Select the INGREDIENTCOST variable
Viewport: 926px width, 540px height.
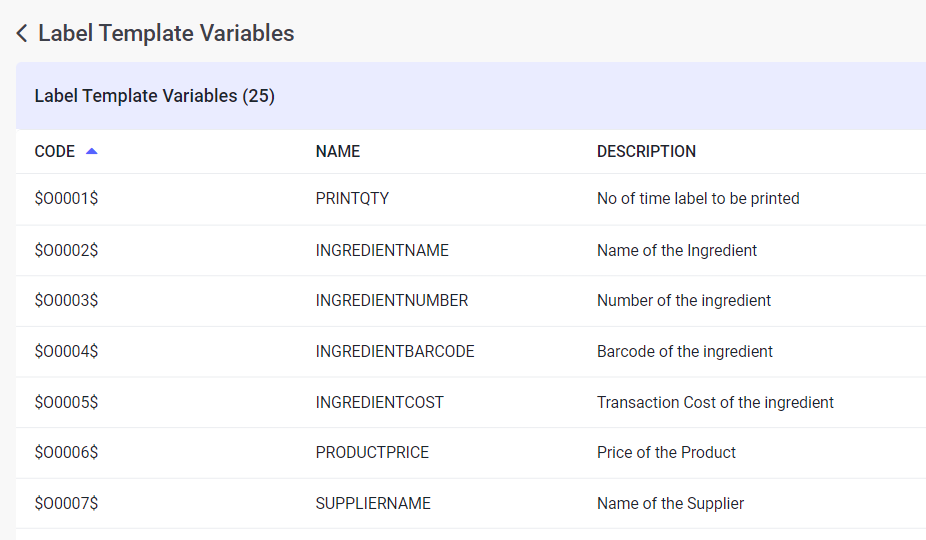coord(380,403)
